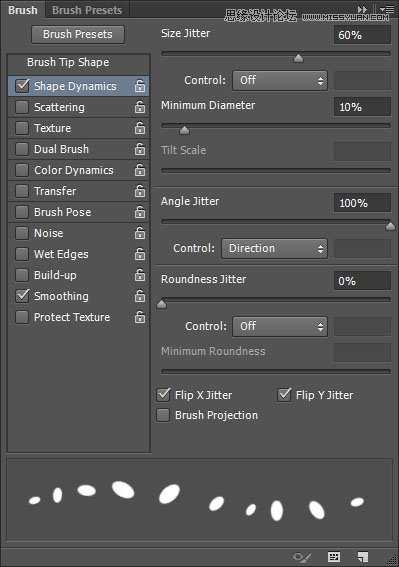The image size is (399, 567).
Task: Toggle the lock beside Shape Dynamics
Action: (140, 86)
